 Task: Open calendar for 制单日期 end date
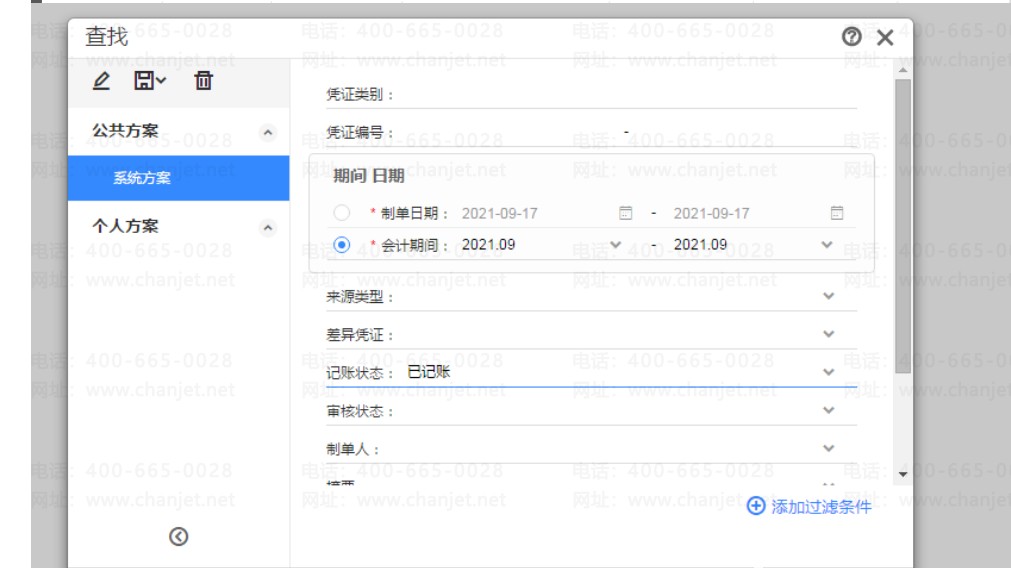tap(836, 213)
